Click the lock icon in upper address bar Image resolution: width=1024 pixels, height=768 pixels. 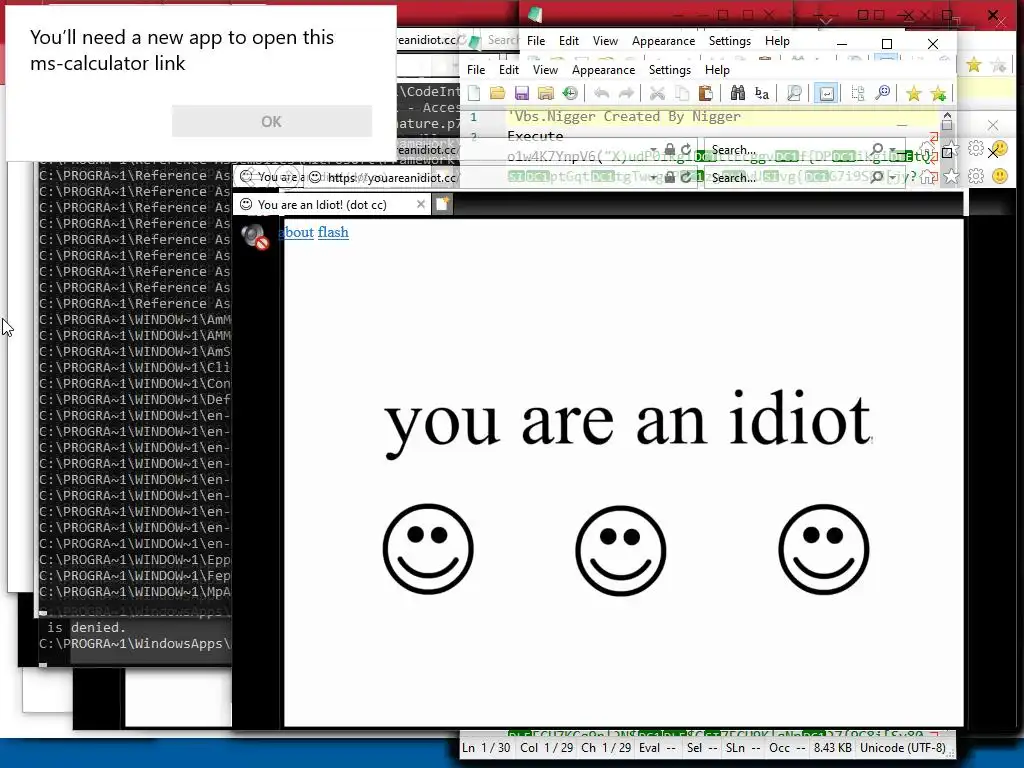[669, 150]
